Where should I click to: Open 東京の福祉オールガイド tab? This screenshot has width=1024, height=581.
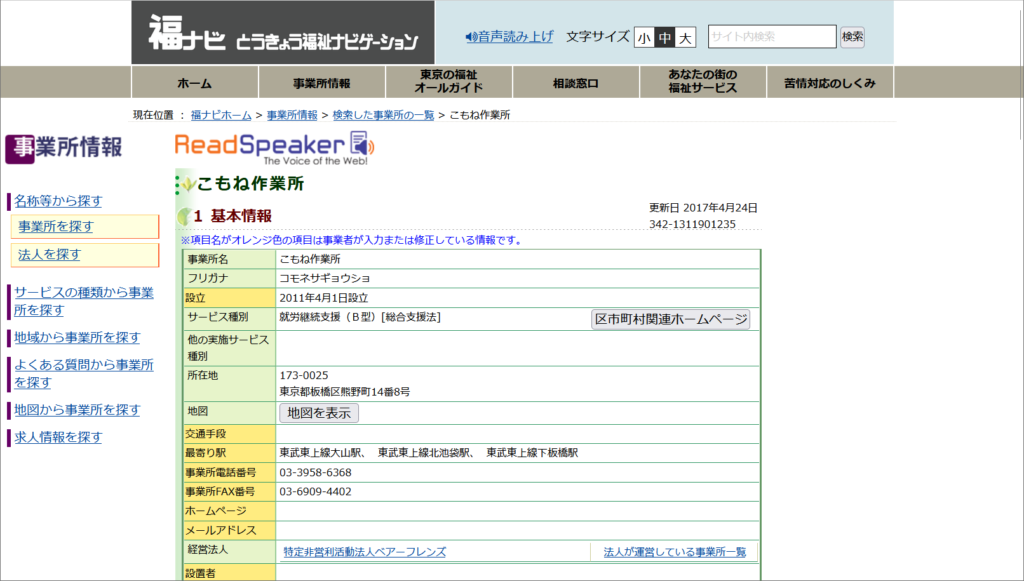point(449,82)
